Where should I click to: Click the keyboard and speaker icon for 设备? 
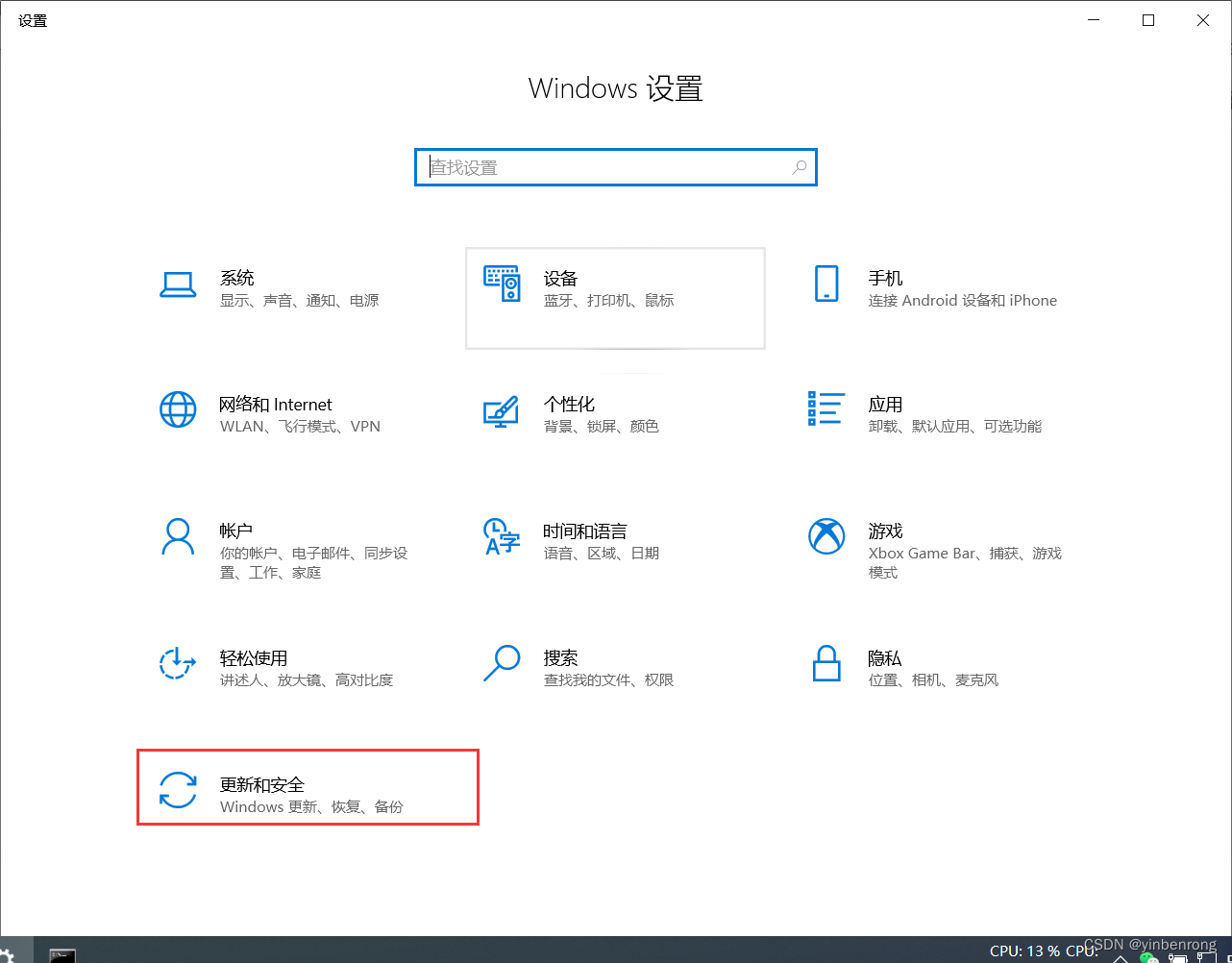[x=502, y=284]
